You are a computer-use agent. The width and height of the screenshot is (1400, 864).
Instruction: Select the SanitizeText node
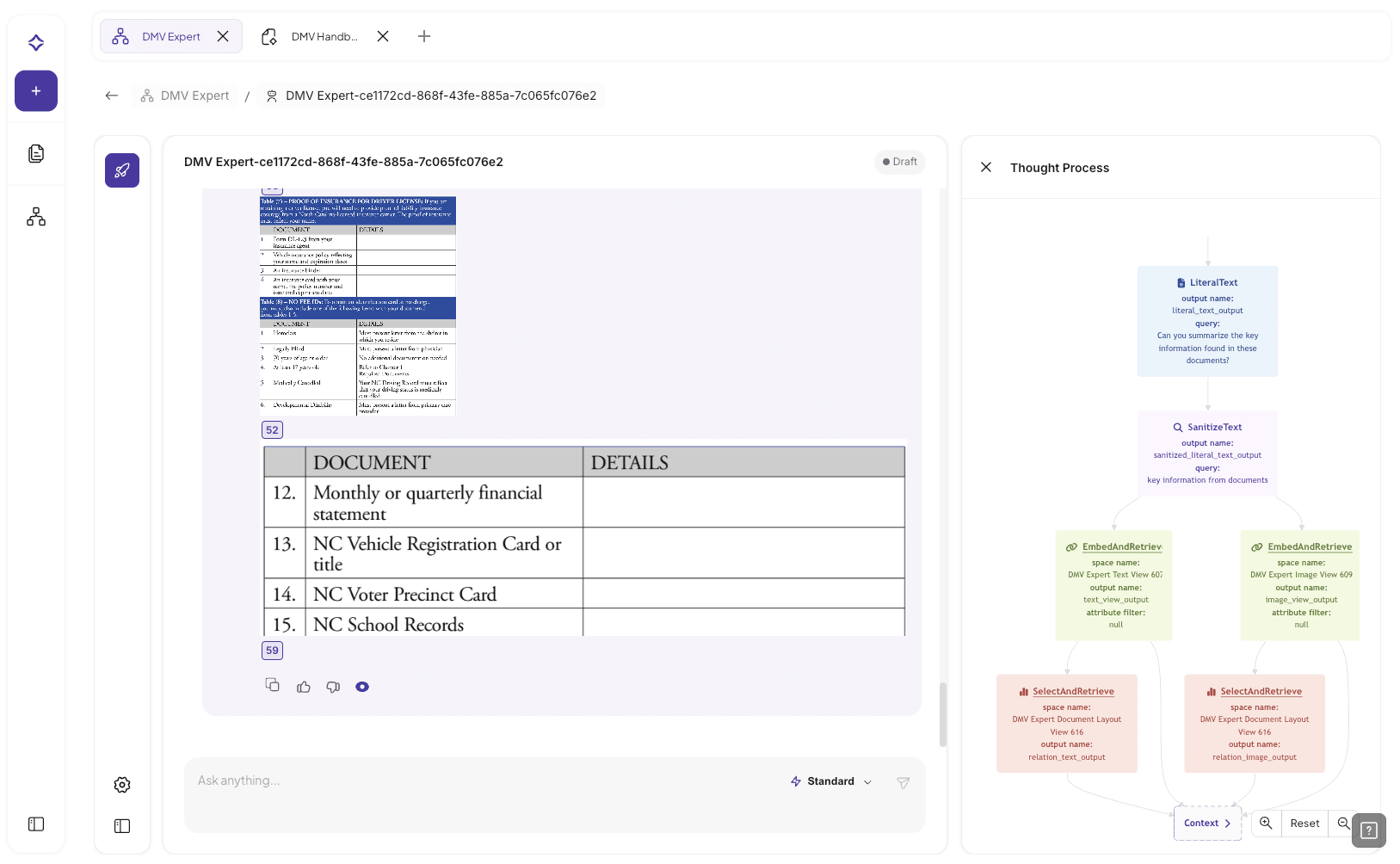point(1207,453)
